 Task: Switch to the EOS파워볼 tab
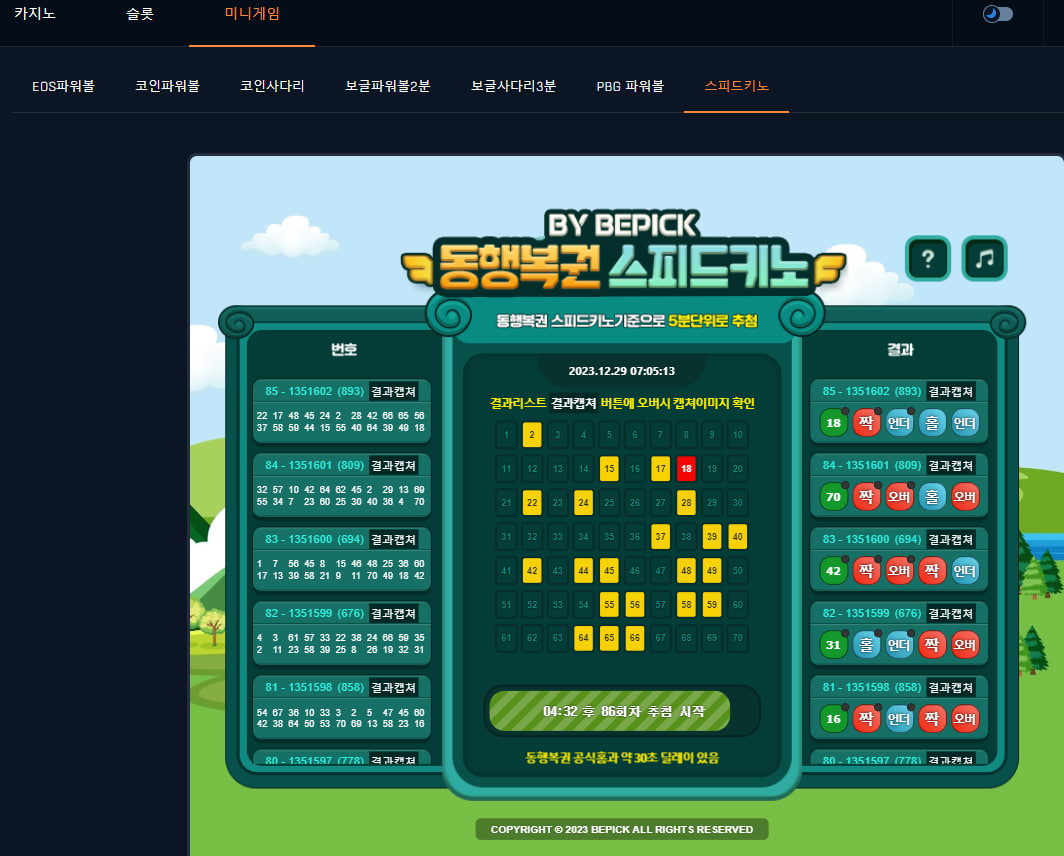[x=63, y=86]
